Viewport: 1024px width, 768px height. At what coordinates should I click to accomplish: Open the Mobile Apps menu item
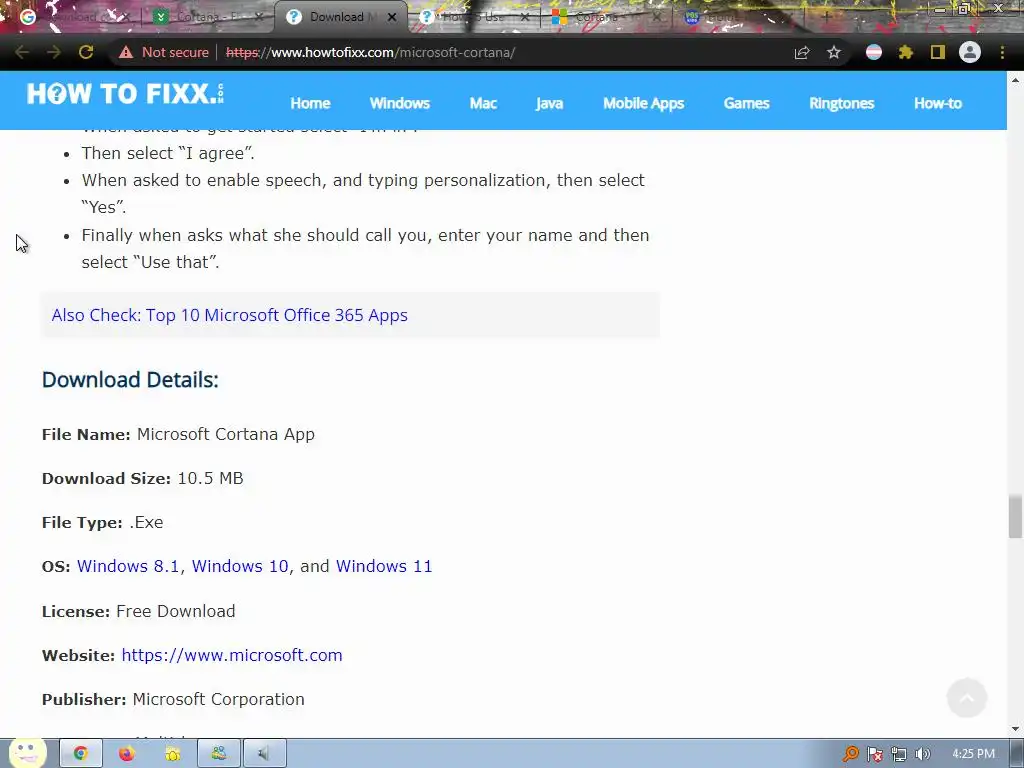click(643, 103)
